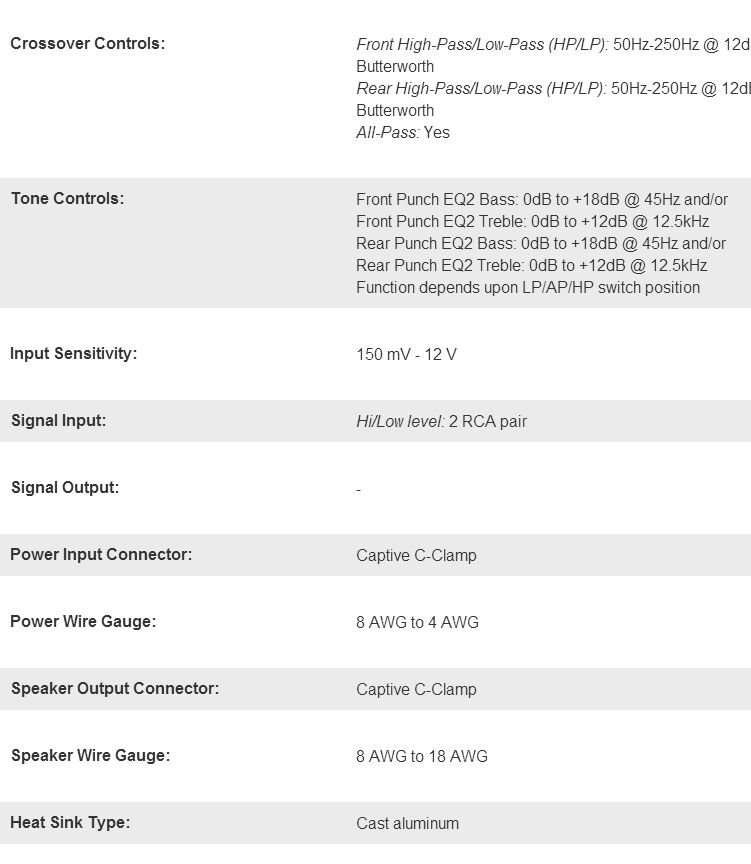
Task: Click the Front Punch EQ2 Bass line
Action: pos(541,200)
